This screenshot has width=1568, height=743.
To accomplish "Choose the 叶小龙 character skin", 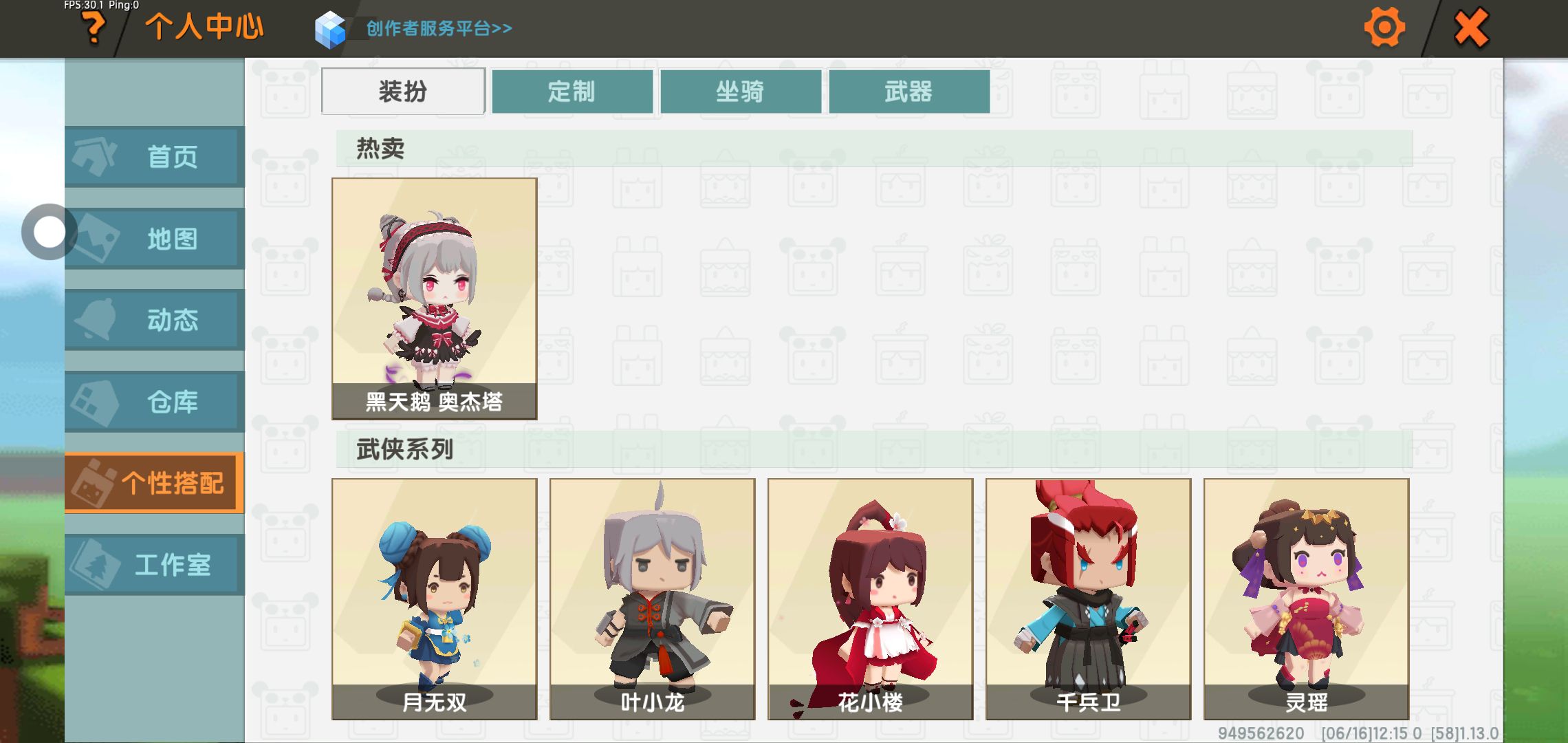I will [x=653, y=599].
